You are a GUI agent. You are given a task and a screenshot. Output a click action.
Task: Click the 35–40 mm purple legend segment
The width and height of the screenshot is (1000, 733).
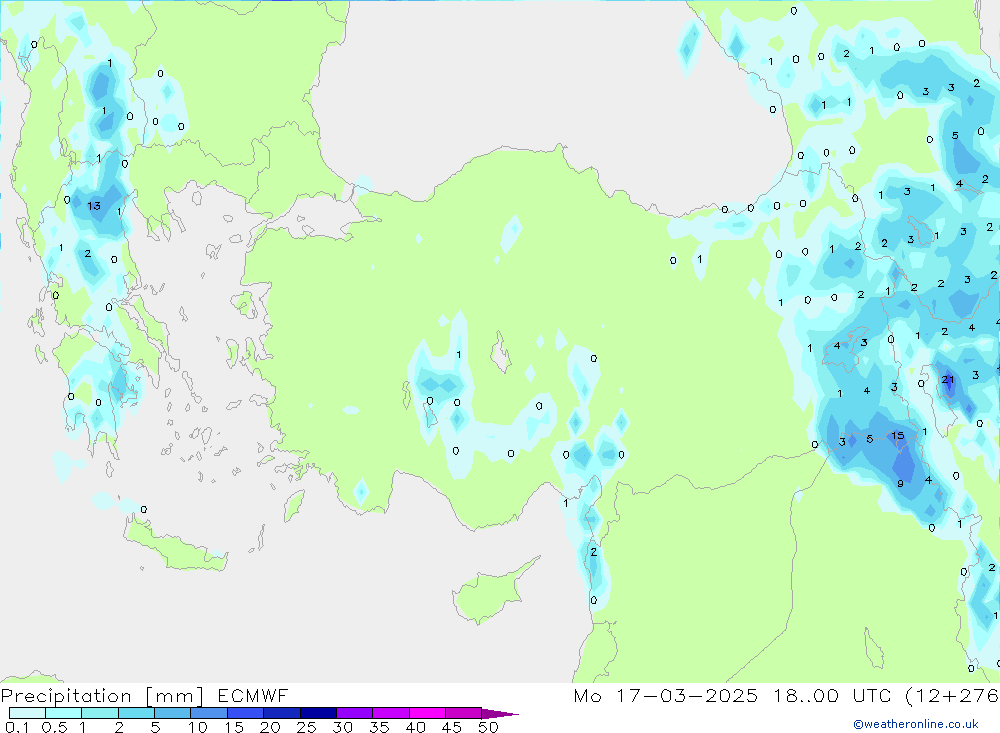coord(391,713)
